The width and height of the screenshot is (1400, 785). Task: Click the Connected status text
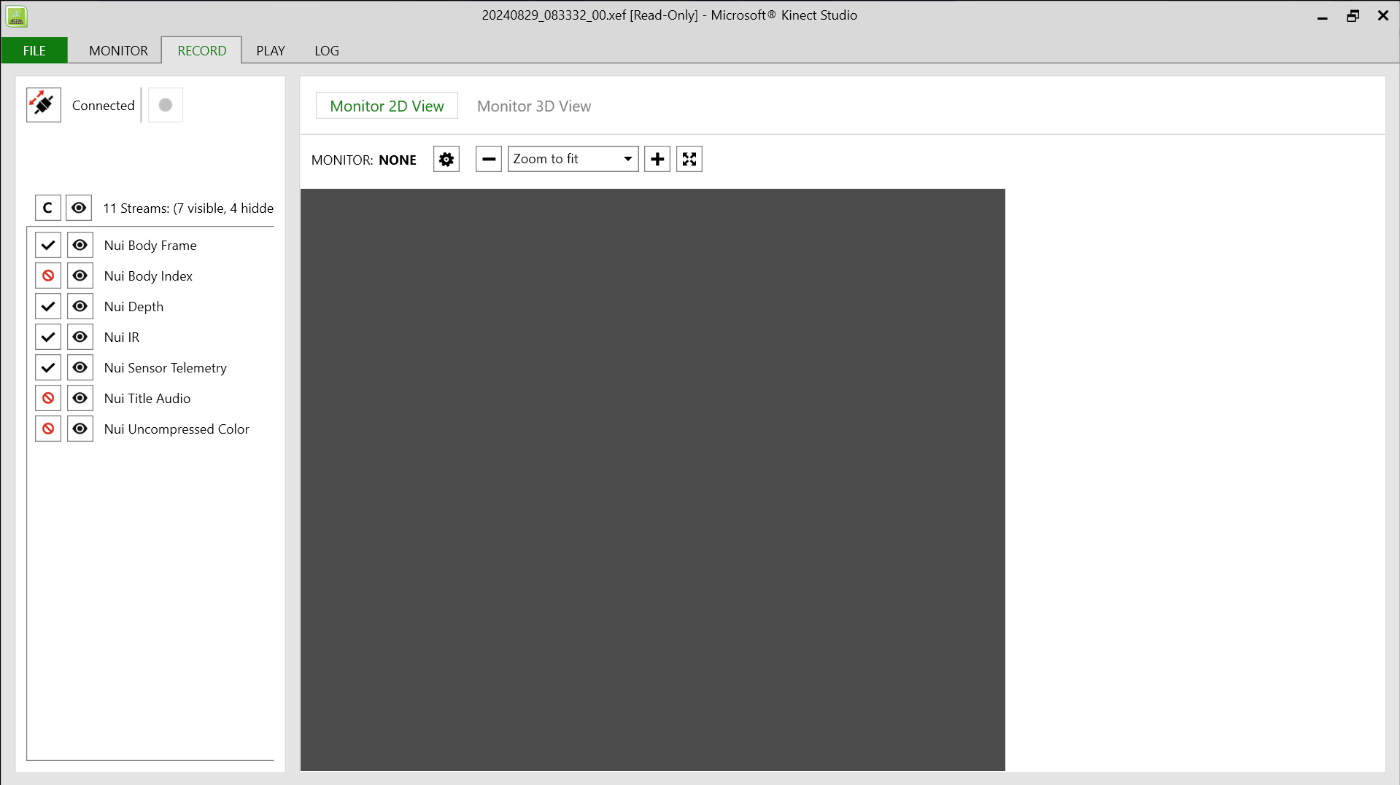pyautogui.click(x=103, y=105)
